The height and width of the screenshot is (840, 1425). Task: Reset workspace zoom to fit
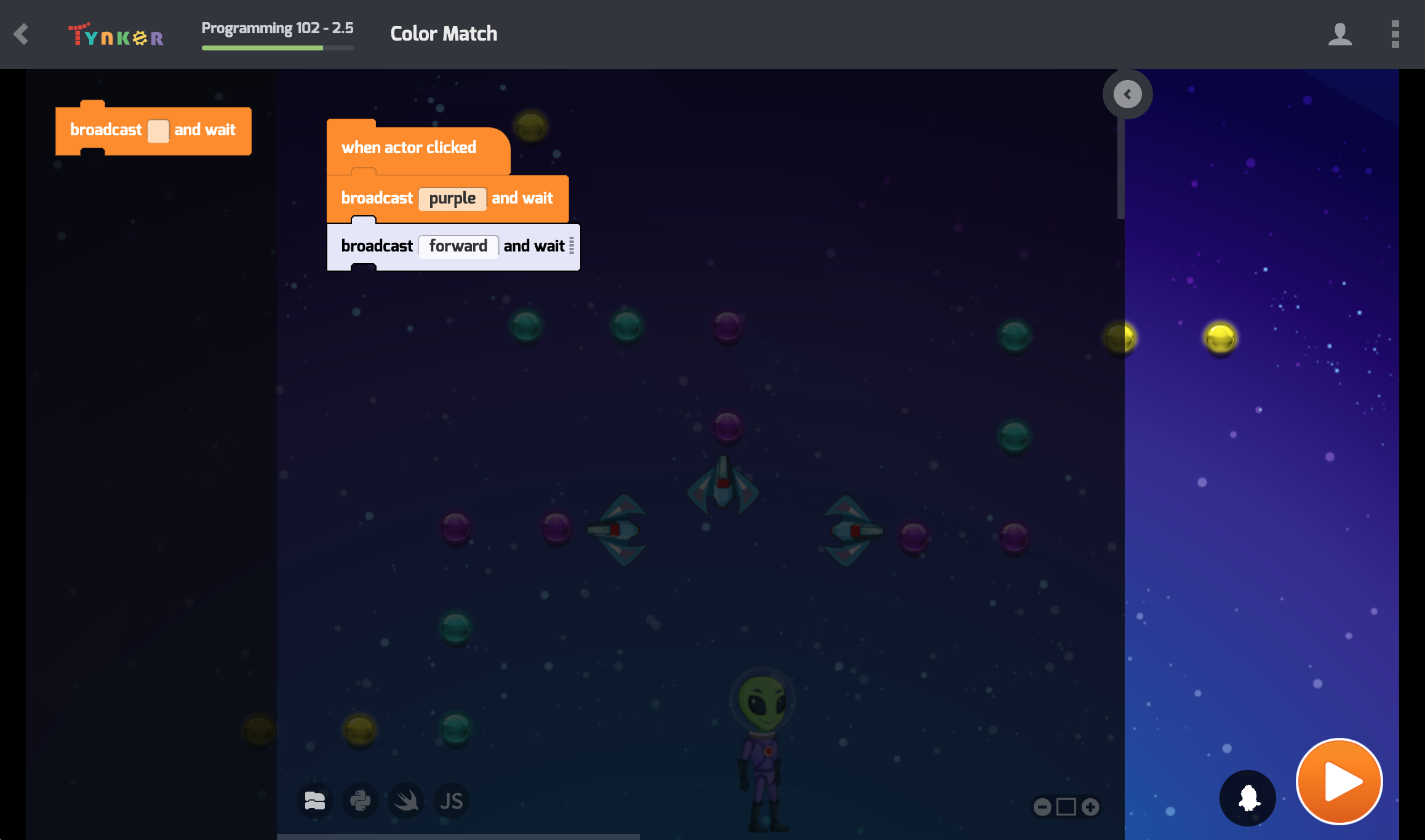point(1066,807)
